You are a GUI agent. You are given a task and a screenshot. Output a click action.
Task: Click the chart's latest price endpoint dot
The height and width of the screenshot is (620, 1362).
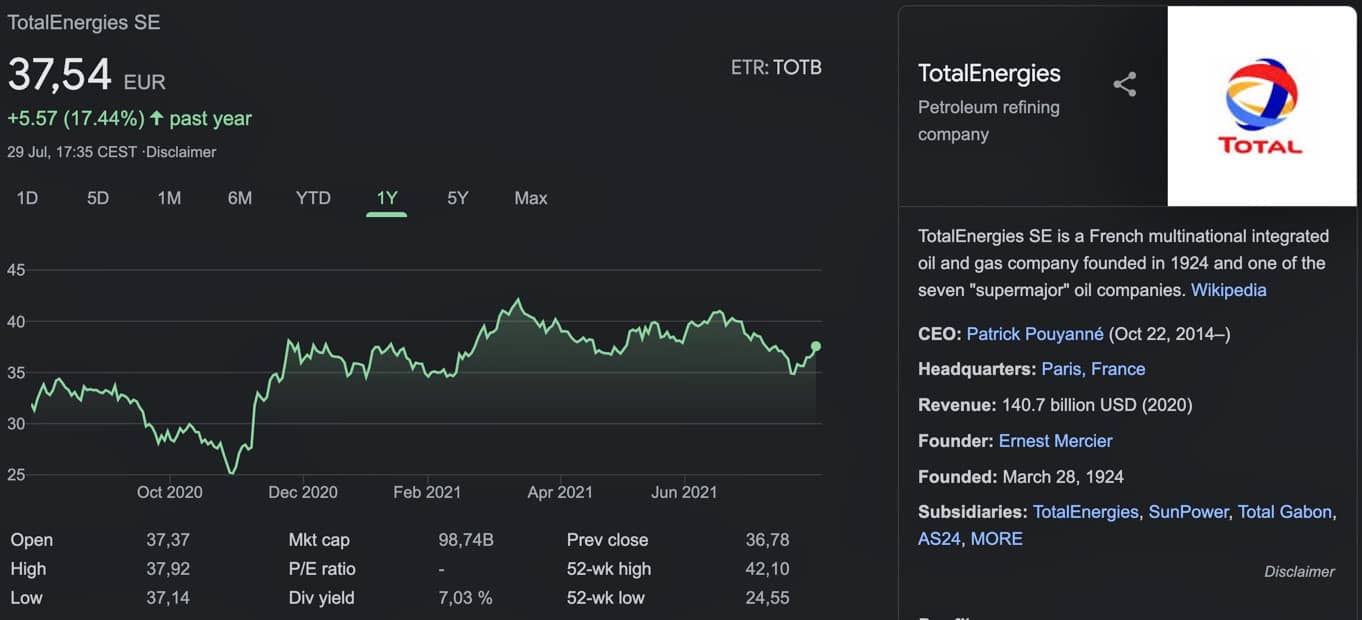816,346
